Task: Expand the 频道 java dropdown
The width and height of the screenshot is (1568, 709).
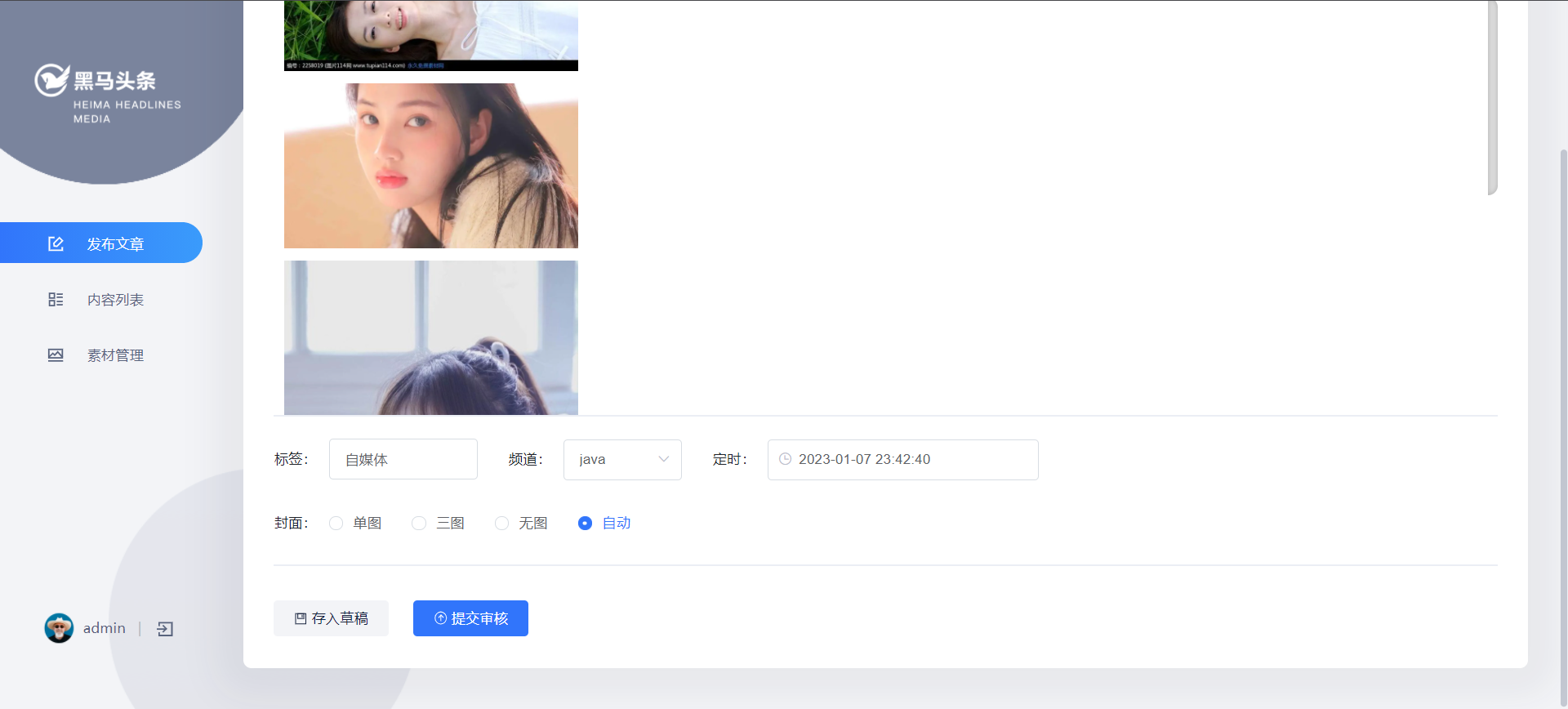Action: [622, 459]
